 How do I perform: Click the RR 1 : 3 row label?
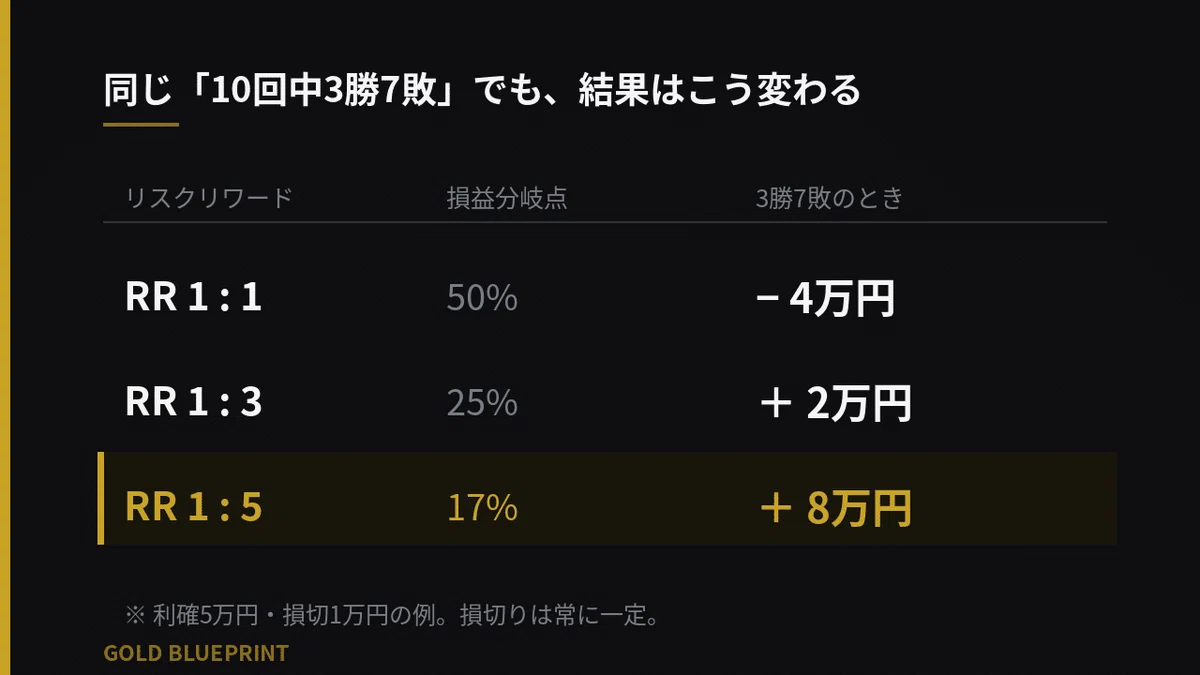194,403
